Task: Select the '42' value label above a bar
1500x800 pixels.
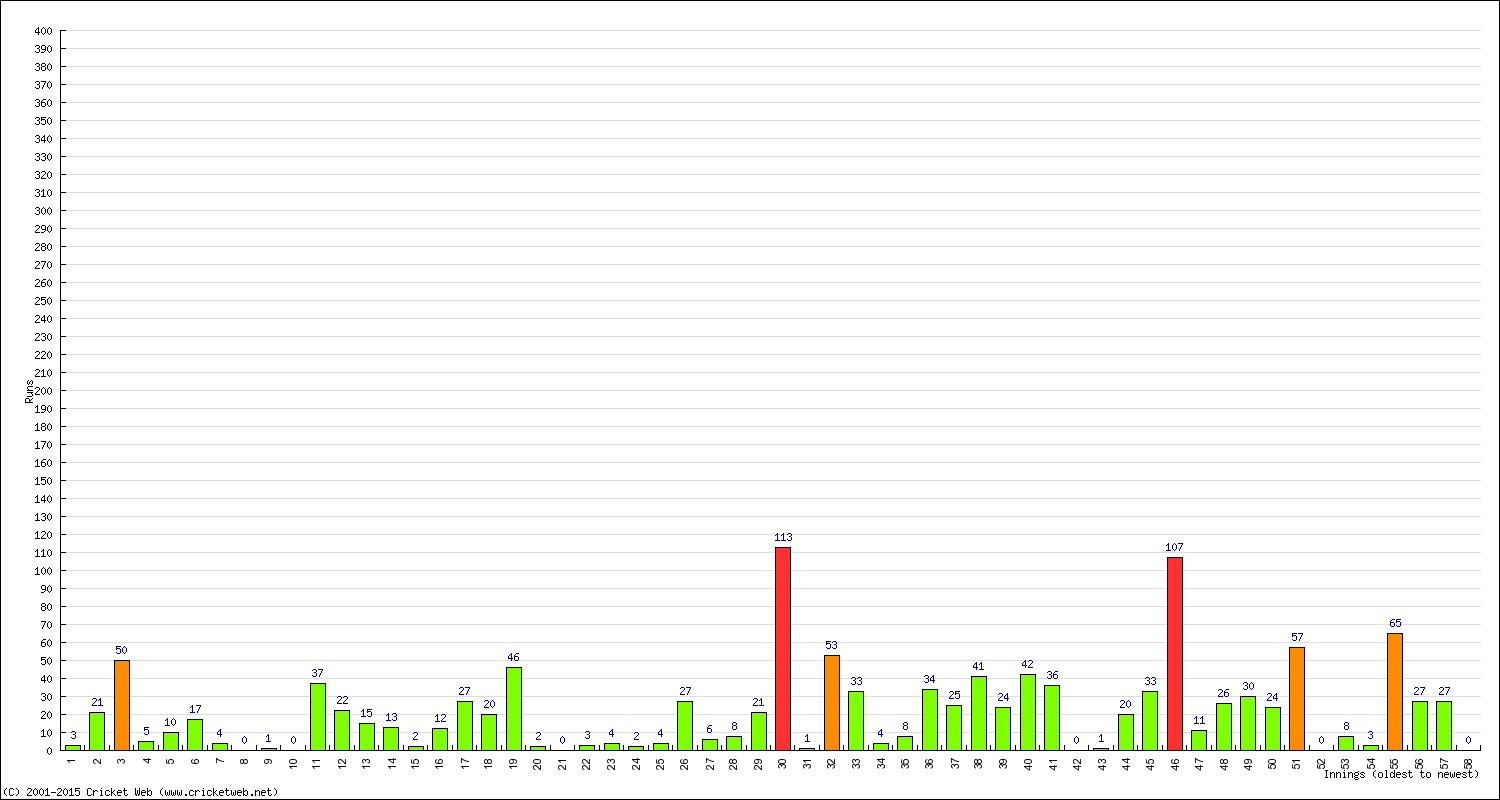Action: [x=1027, y=665]
